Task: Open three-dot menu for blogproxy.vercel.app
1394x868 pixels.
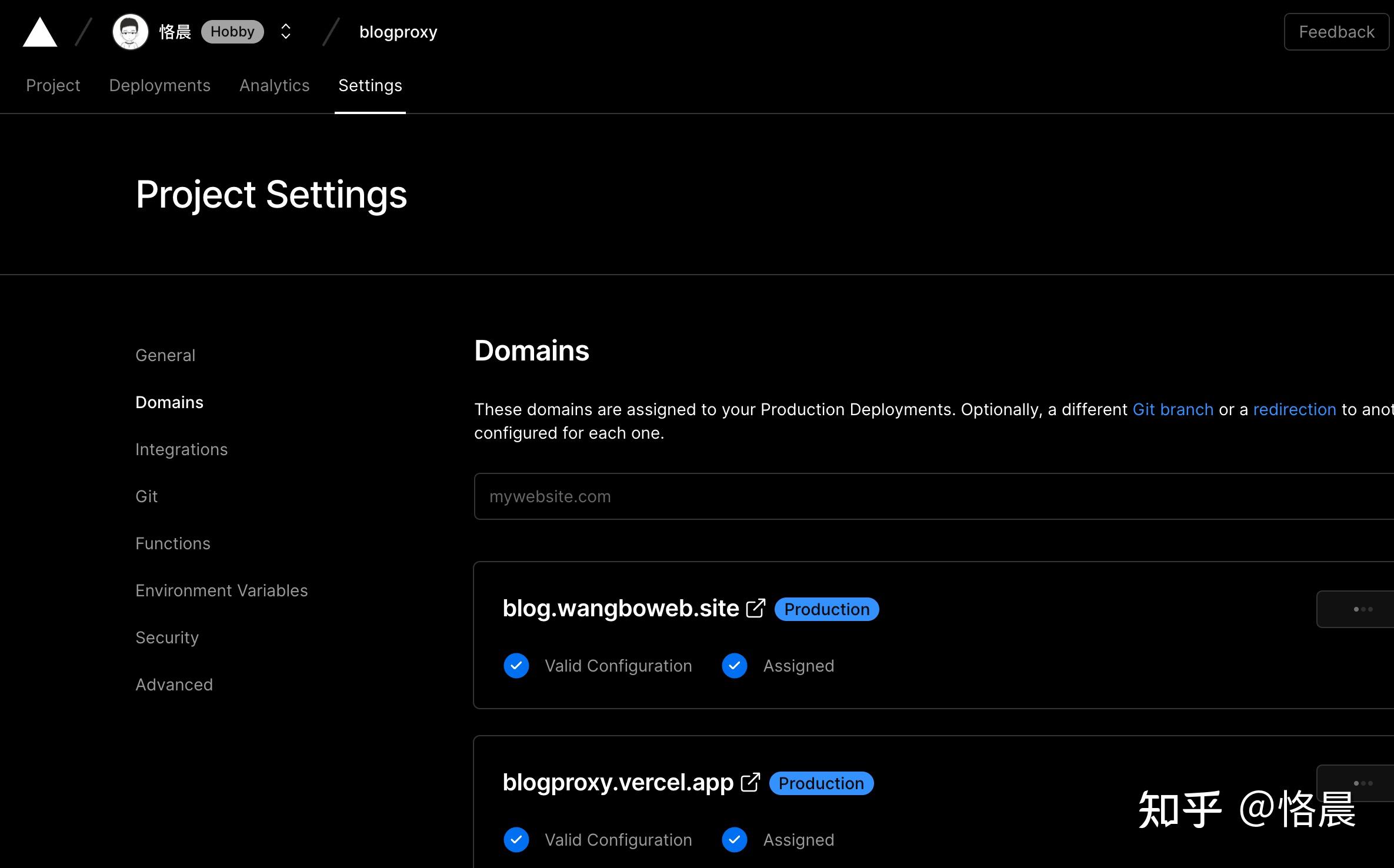Action: click(x=1362, y=783)
